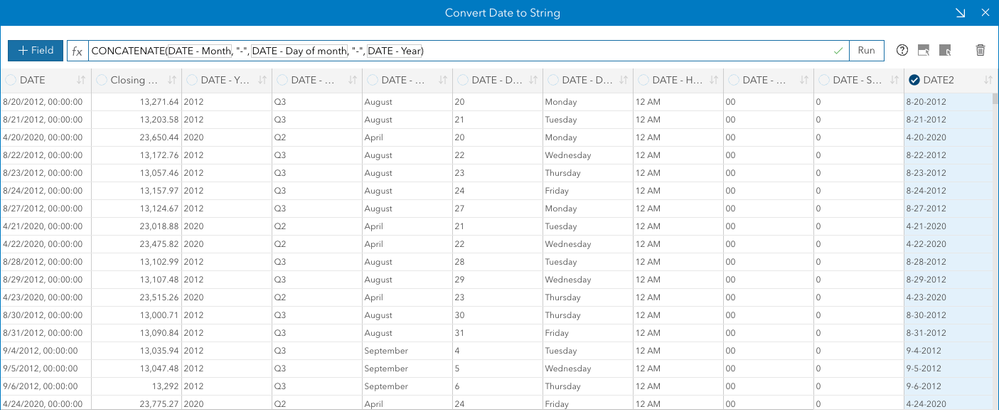Select the DATE column radio circle
999x410 pixels.
[x=11, y=80]
